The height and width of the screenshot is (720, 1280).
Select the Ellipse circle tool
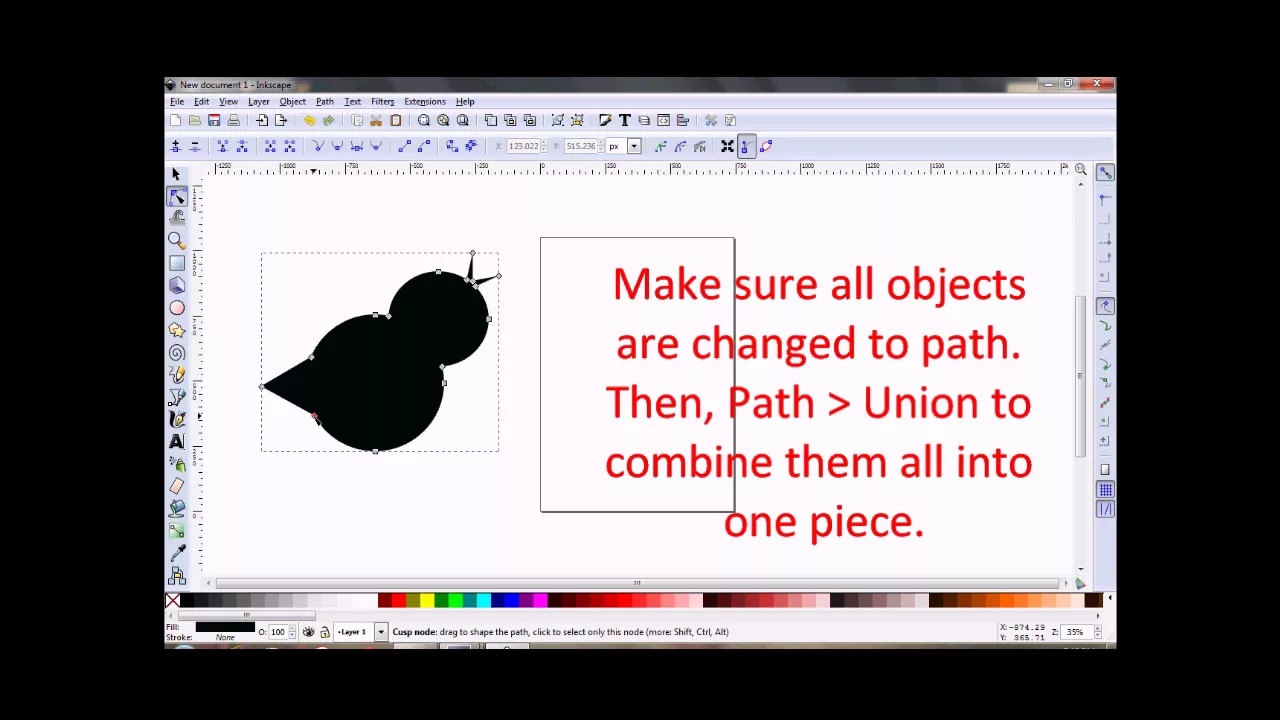click(177, 308)
